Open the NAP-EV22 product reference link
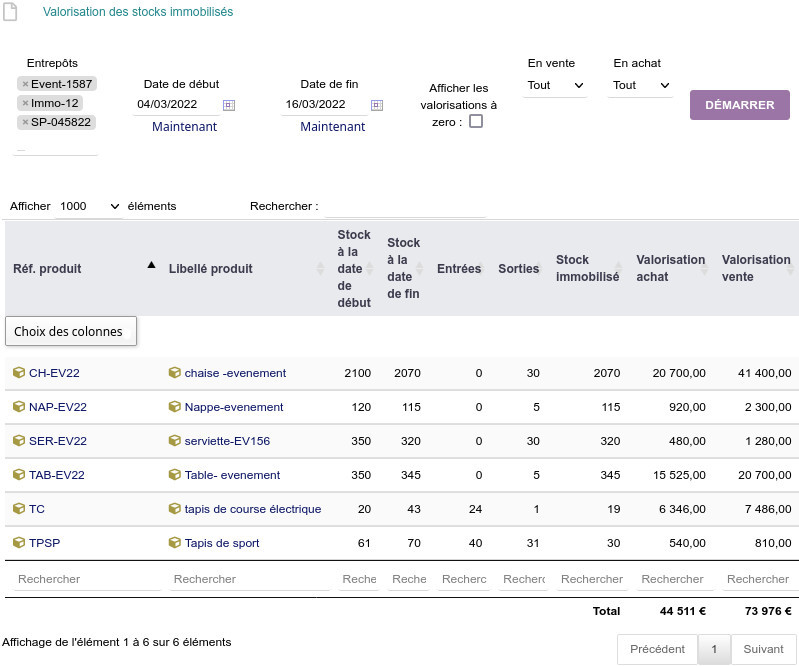This screenshot has height=666, width=799. (57, 407)
